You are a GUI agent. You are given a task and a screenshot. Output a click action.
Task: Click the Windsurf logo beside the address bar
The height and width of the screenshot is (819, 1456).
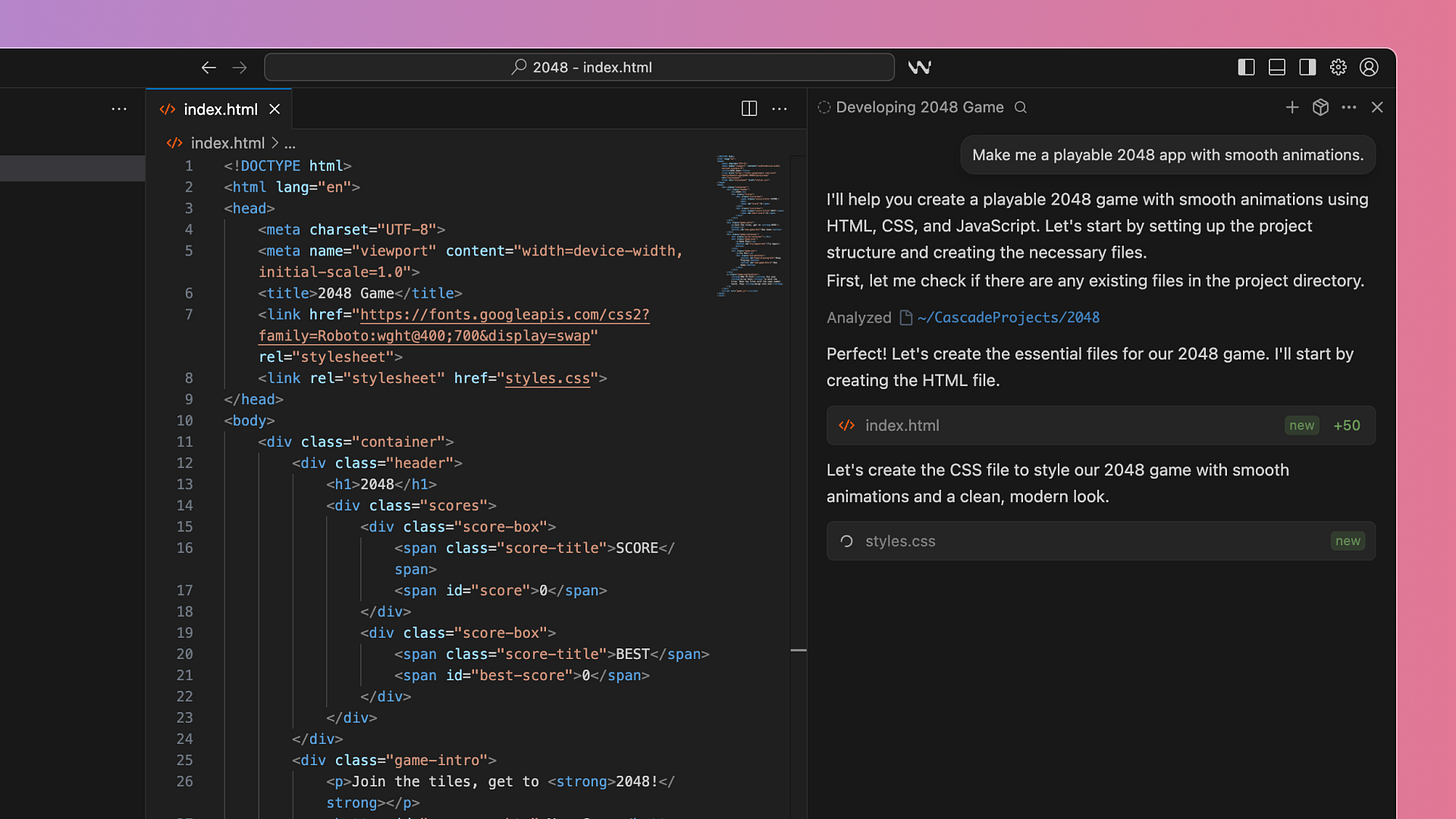(x=919, y=67)
